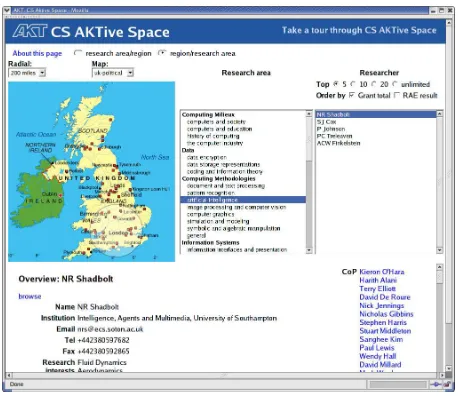Select data encryption research area
Image resolution: width=458 pixels, height=396 pixels.
pos(207,157)
